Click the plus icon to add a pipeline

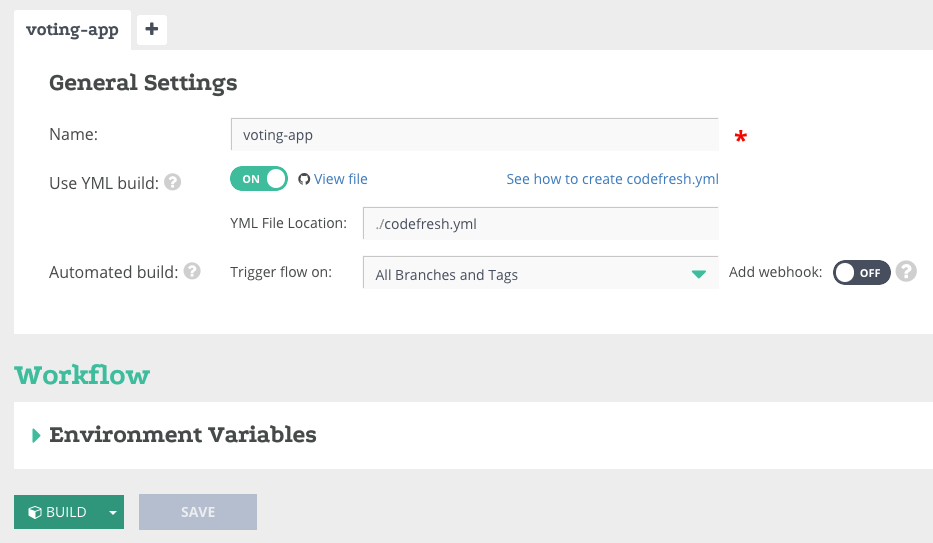click(152, 30)
